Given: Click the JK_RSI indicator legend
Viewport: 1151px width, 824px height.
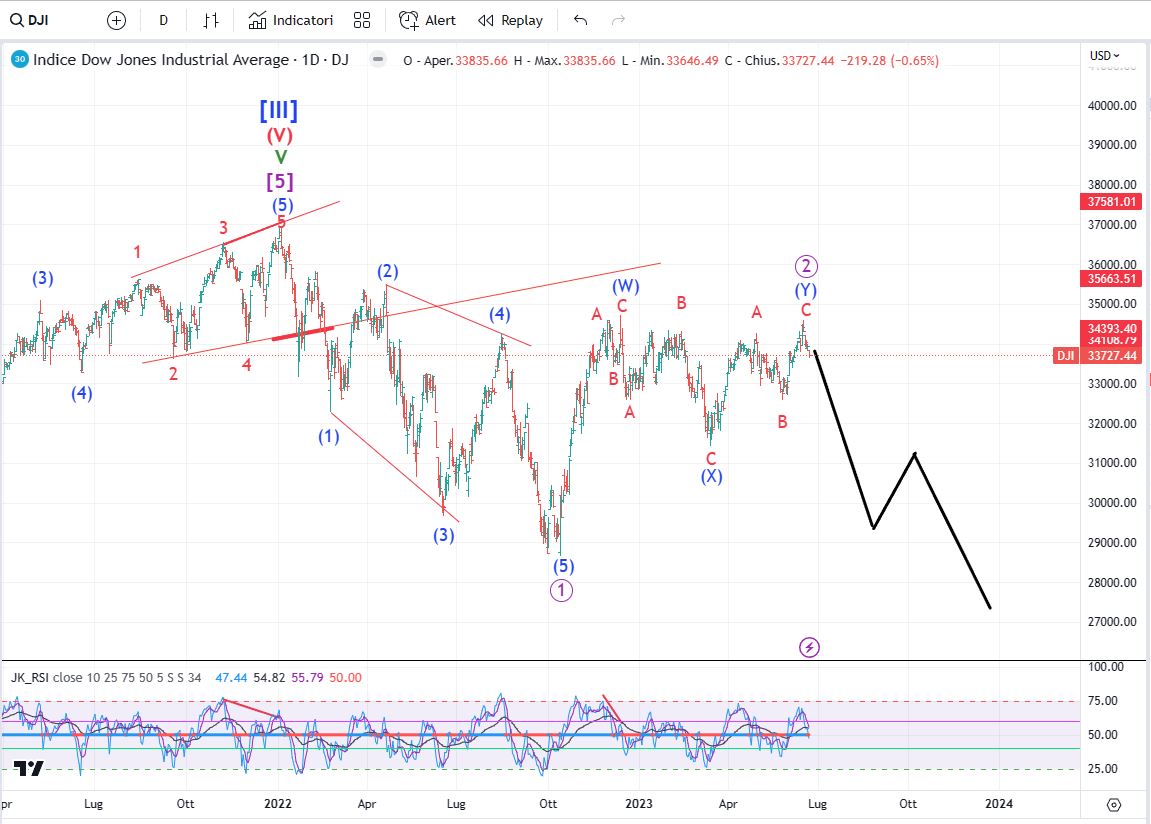Looking at the screenshot, I should [106, 677].
